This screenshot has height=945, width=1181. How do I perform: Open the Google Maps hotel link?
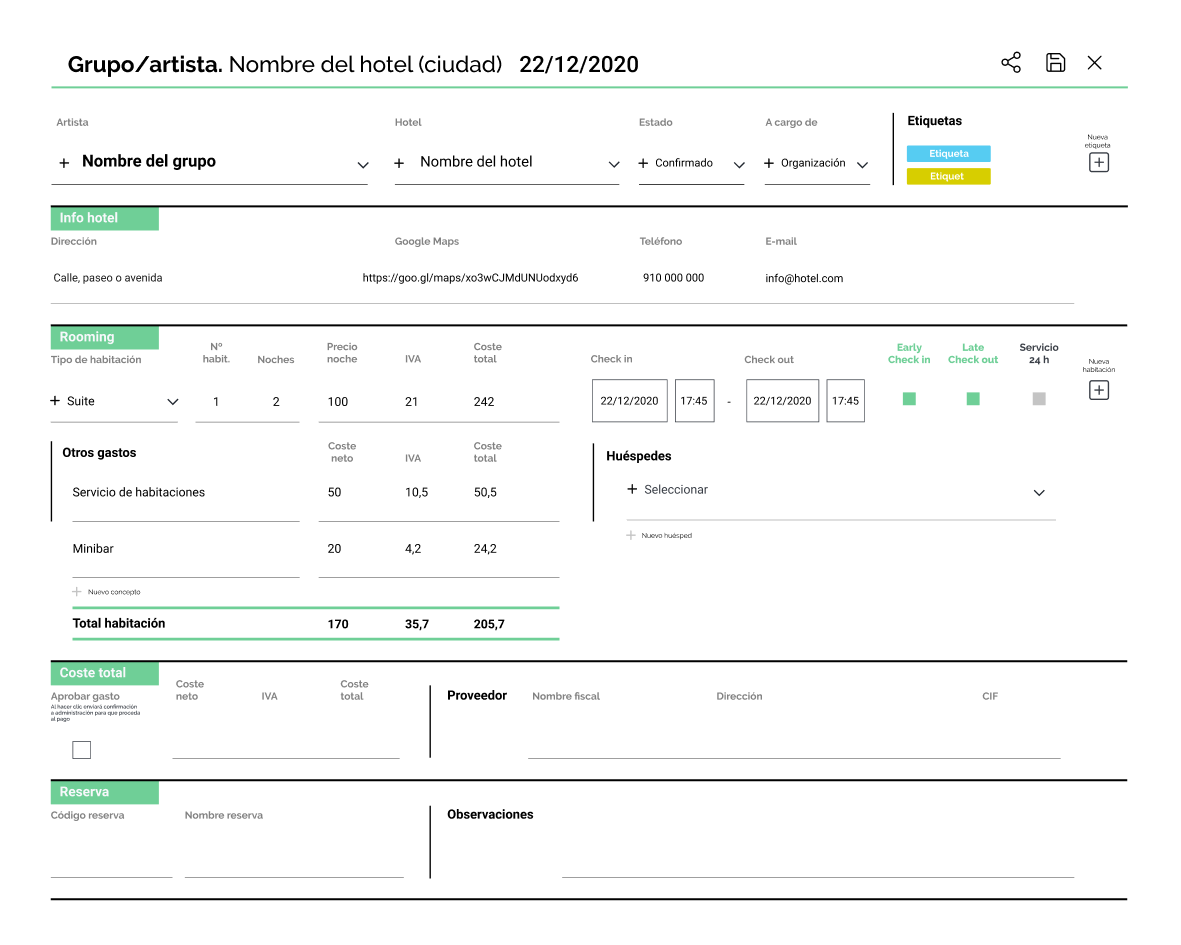click(470, 278)
